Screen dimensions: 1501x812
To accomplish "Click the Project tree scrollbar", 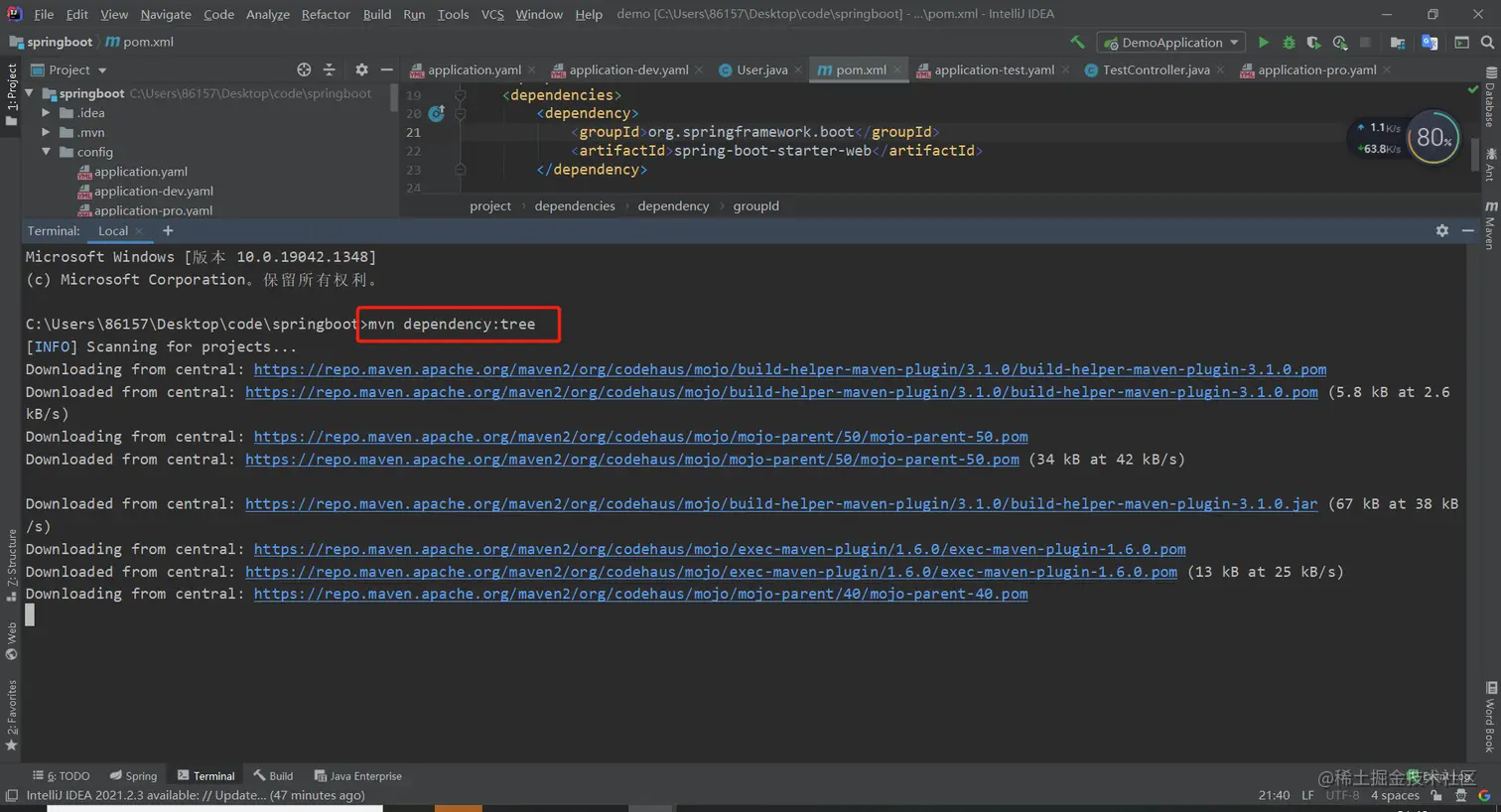I will point(394,97).
